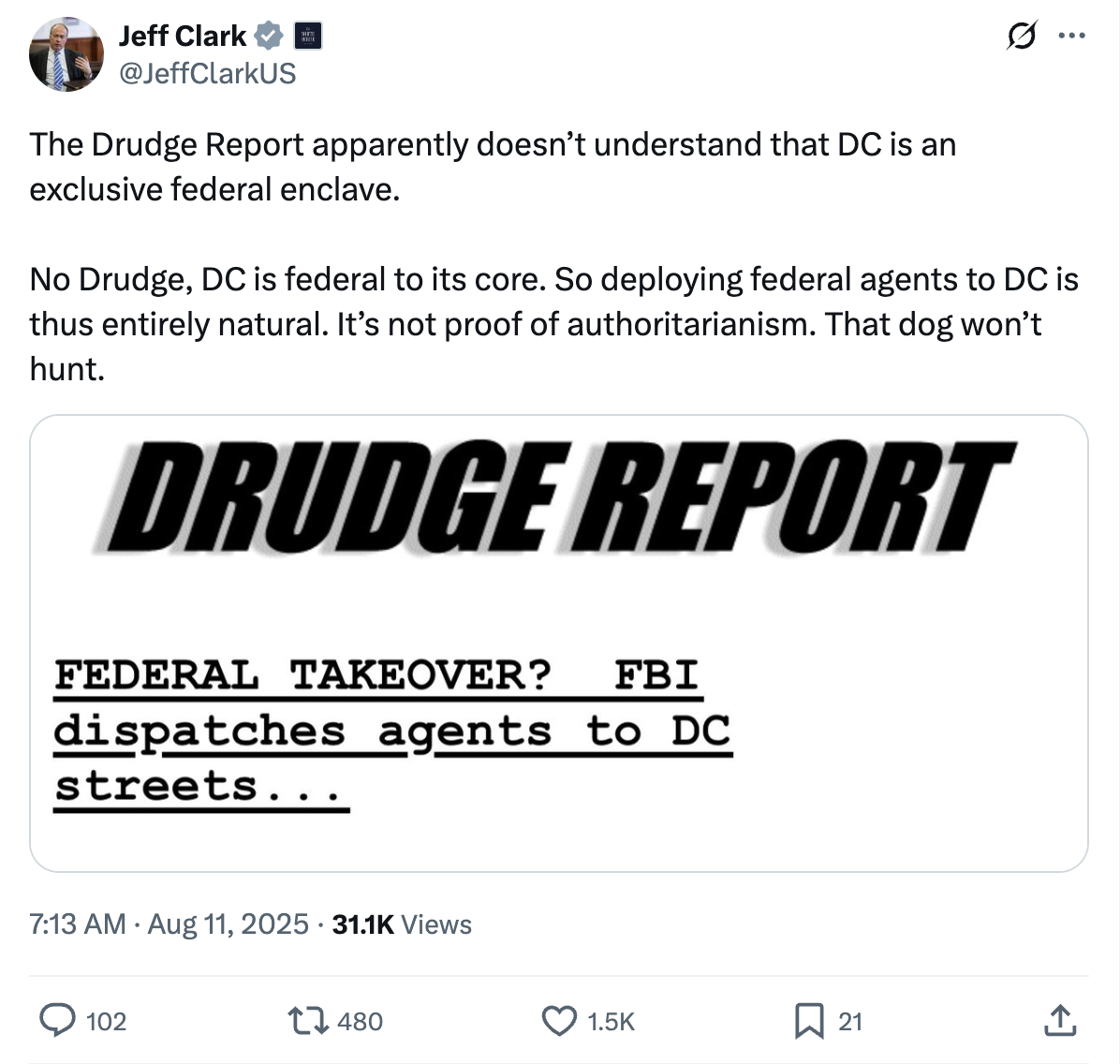The height and width of the screenshot is (1064, 1120).
Task: Open the Grok slashed-circle icon
Action: (x=1021, y=37)
